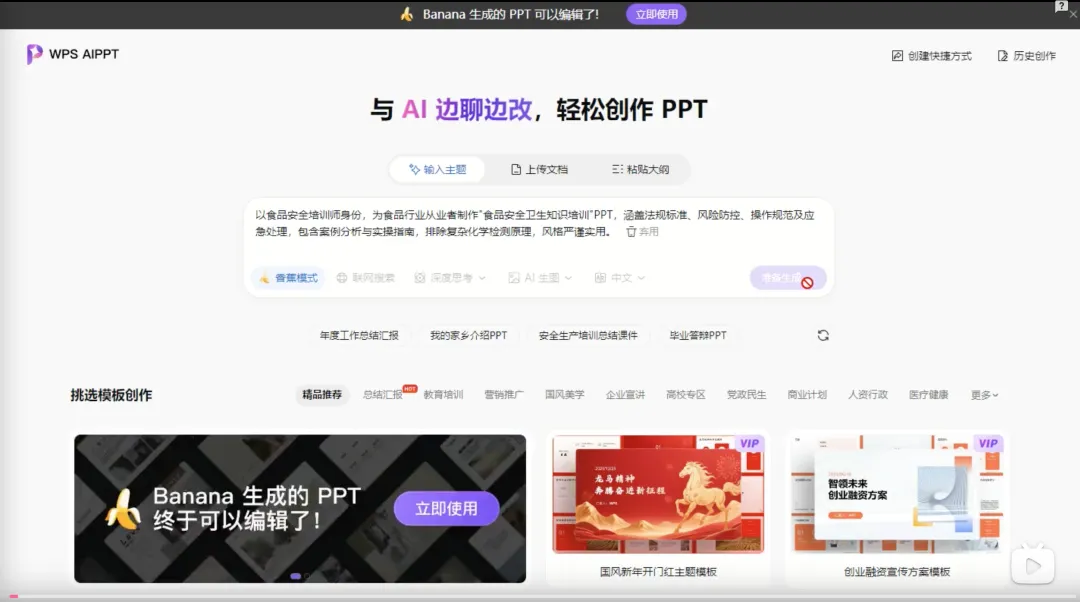Open the 国风新年开门红主题模板 thumbnail

pos(658,495)
